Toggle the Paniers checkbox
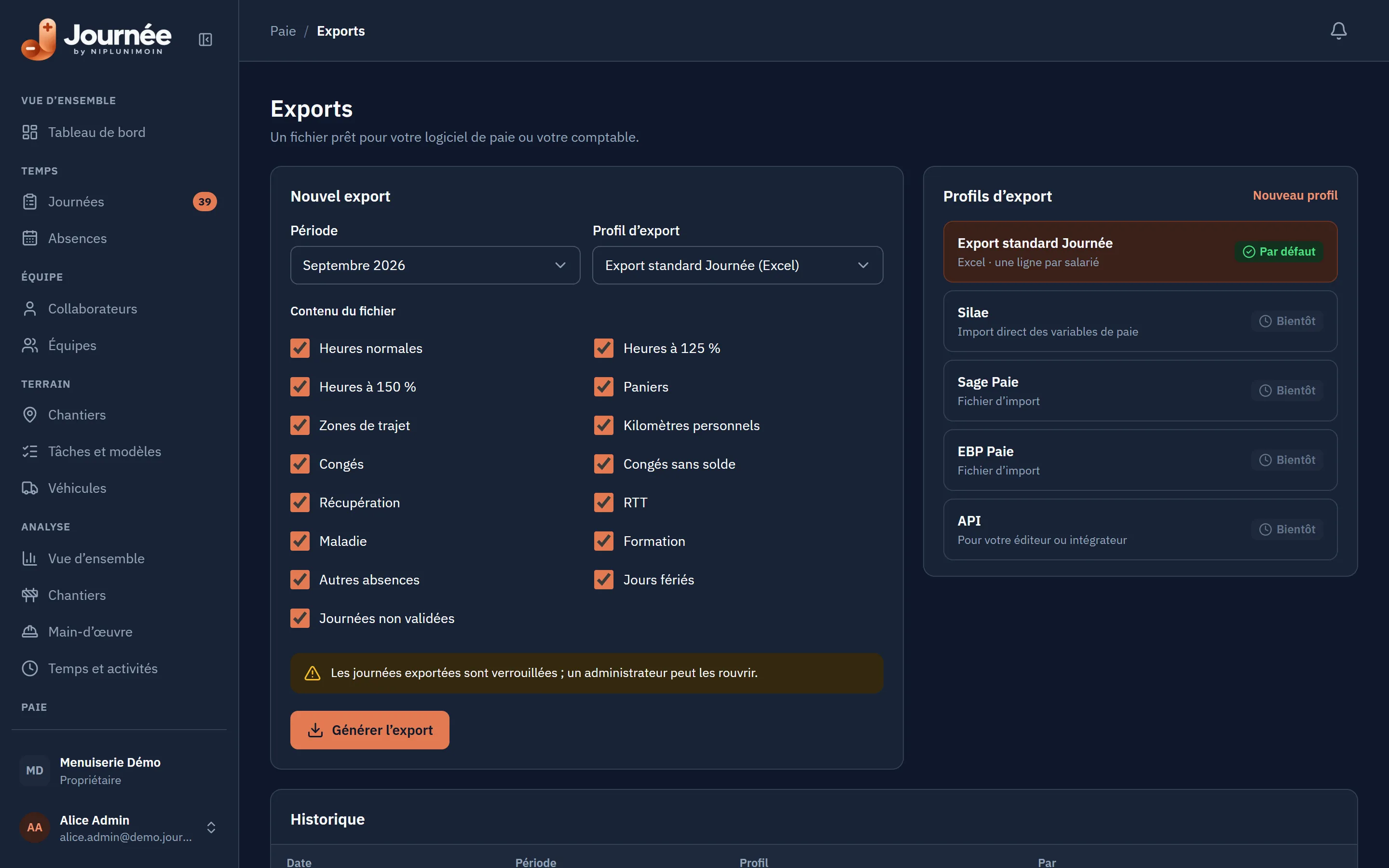The image size is (1389, 868). 603,387
